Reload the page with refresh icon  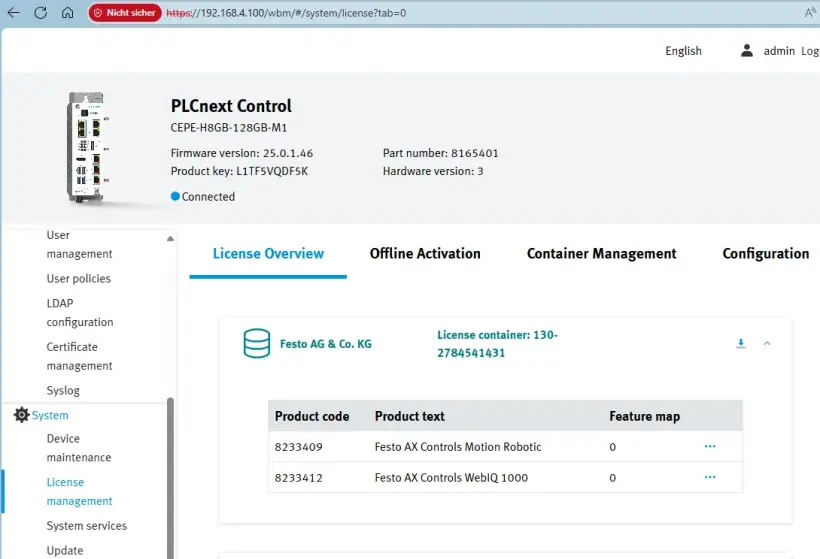[40, 13]
